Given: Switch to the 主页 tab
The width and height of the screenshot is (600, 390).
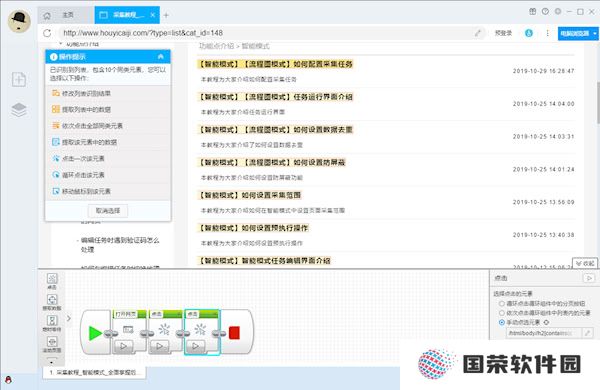Looking at the screenshot, I should click(x=66, y=15).
